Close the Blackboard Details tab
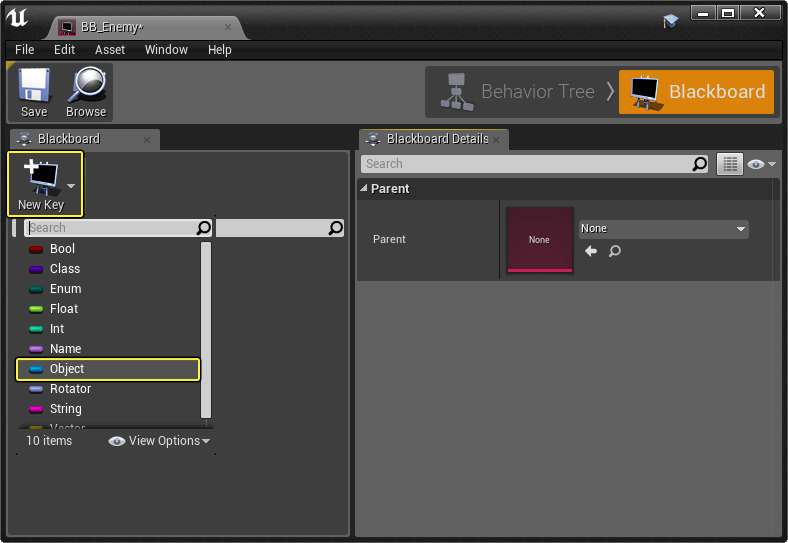Viewport: 788px width, 543px height. pyautogui.click(x=496, y=140)
